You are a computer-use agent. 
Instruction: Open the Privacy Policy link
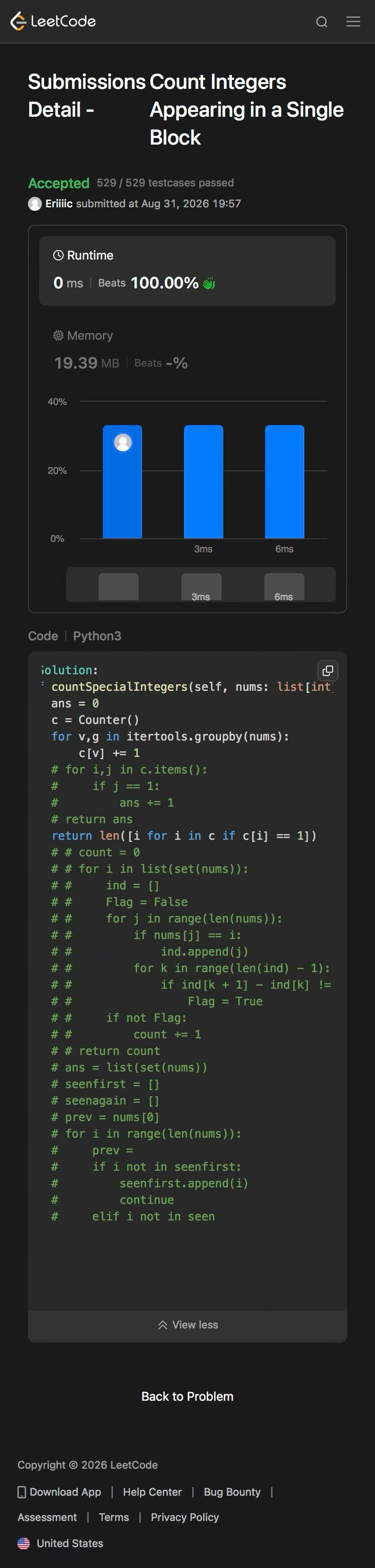click(185, 1517)
